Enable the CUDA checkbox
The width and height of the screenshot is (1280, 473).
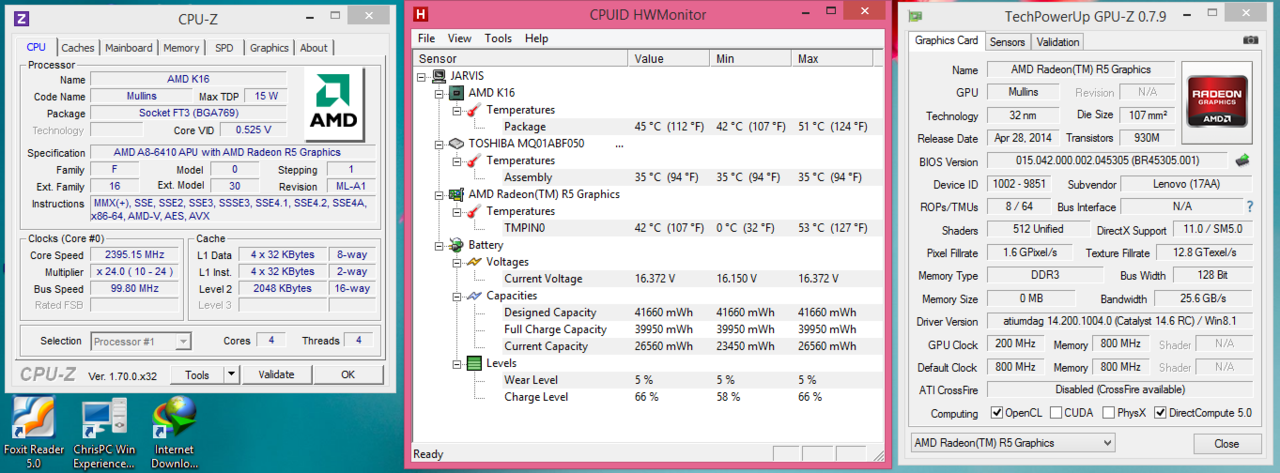coord(1057,413)
